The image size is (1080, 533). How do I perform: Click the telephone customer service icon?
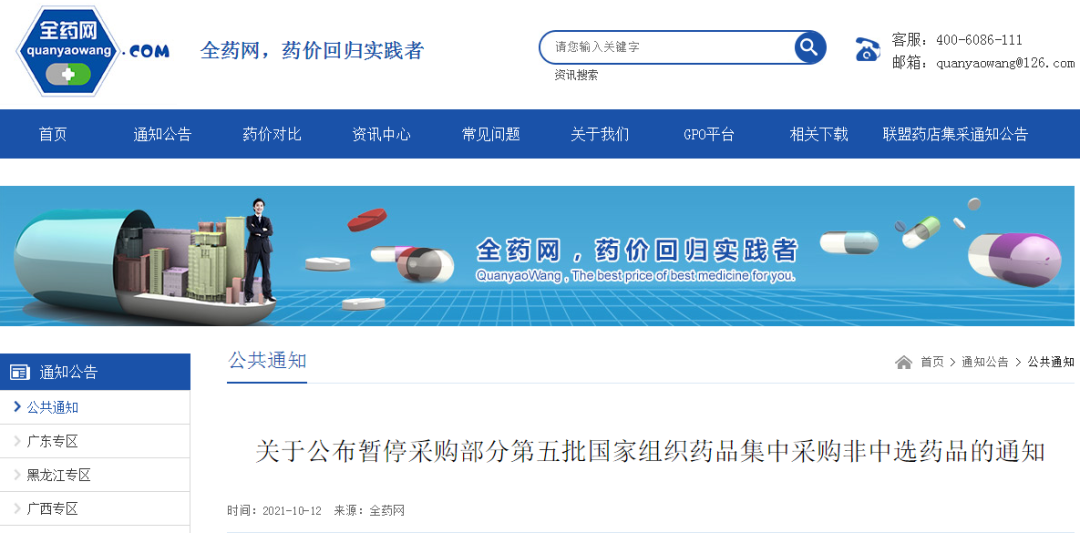click(x=868, y=50)
